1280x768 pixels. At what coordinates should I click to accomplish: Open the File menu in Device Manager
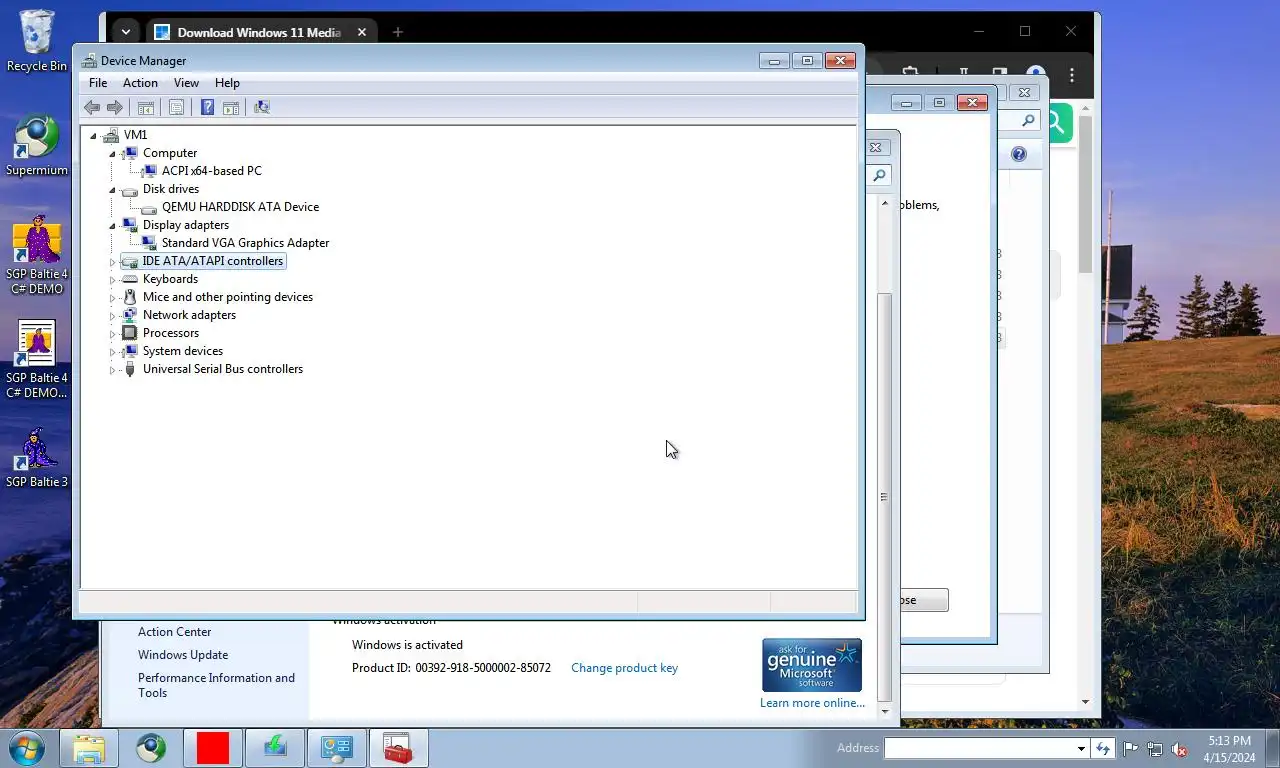pos(98,83)
